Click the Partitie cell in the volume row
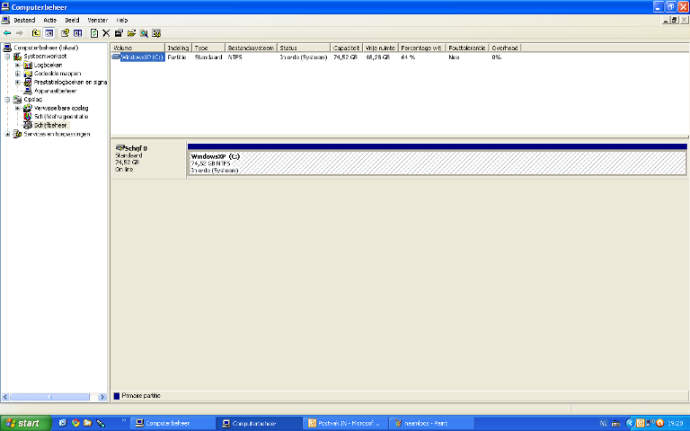 pos(177,57)
